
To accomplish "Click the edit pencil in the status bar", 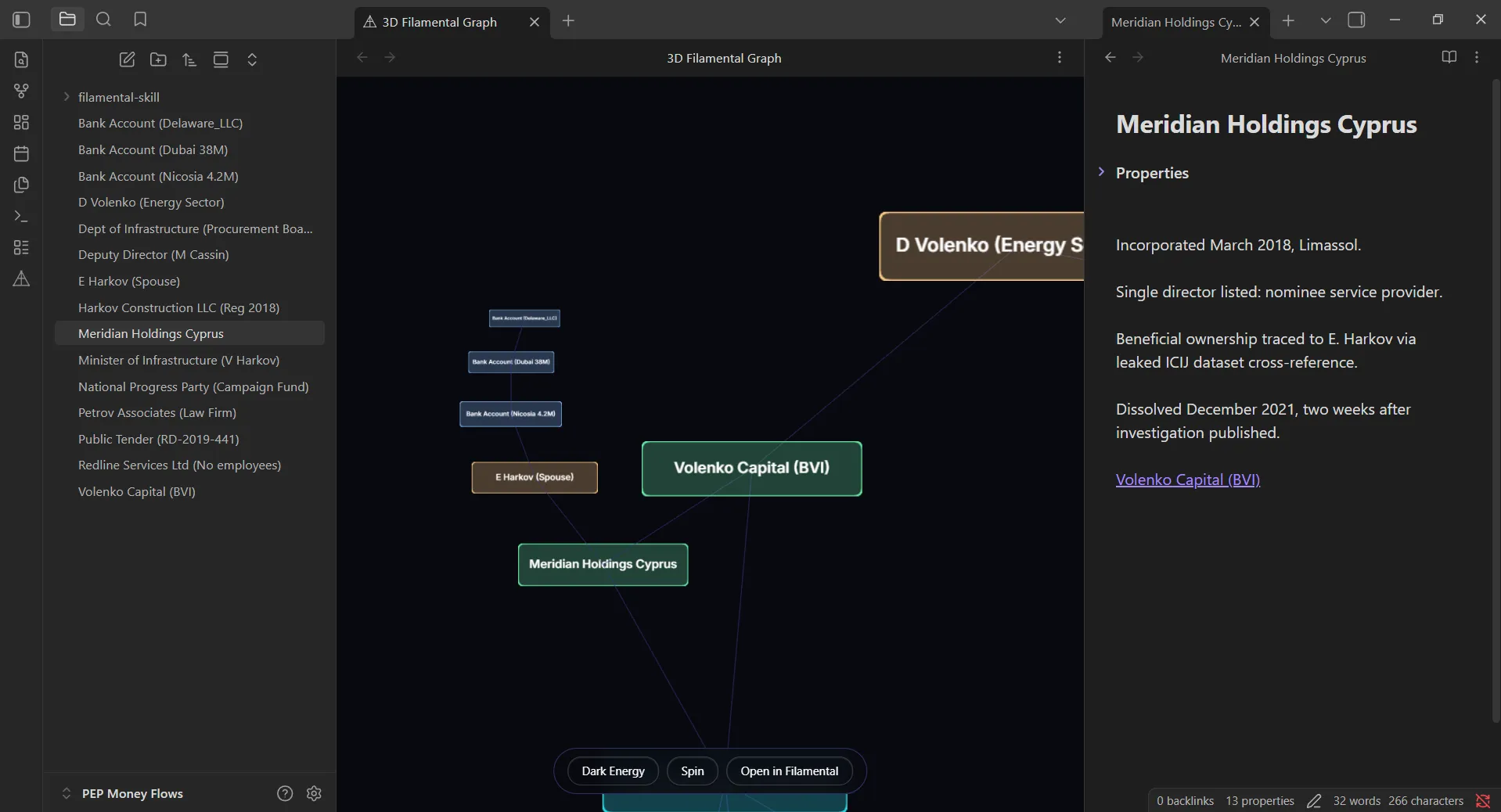I will click(x=1314, y=801).
